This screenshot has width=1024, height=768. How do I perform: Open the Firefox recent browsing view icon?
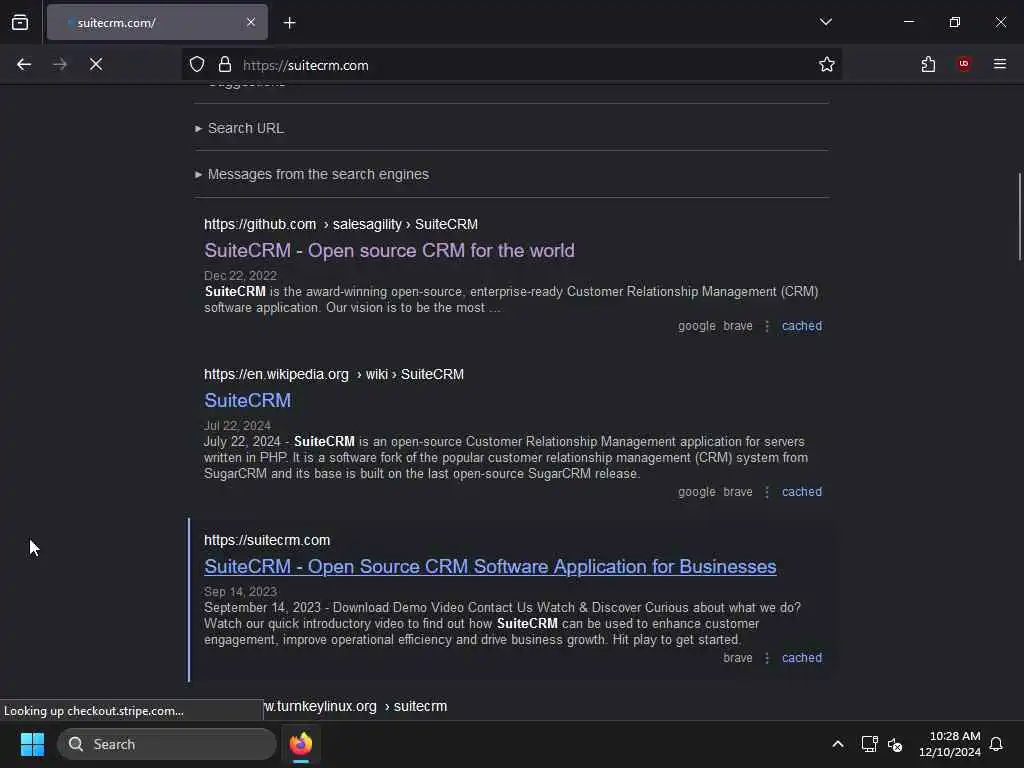pyautogui.click(x=20, y=23)
